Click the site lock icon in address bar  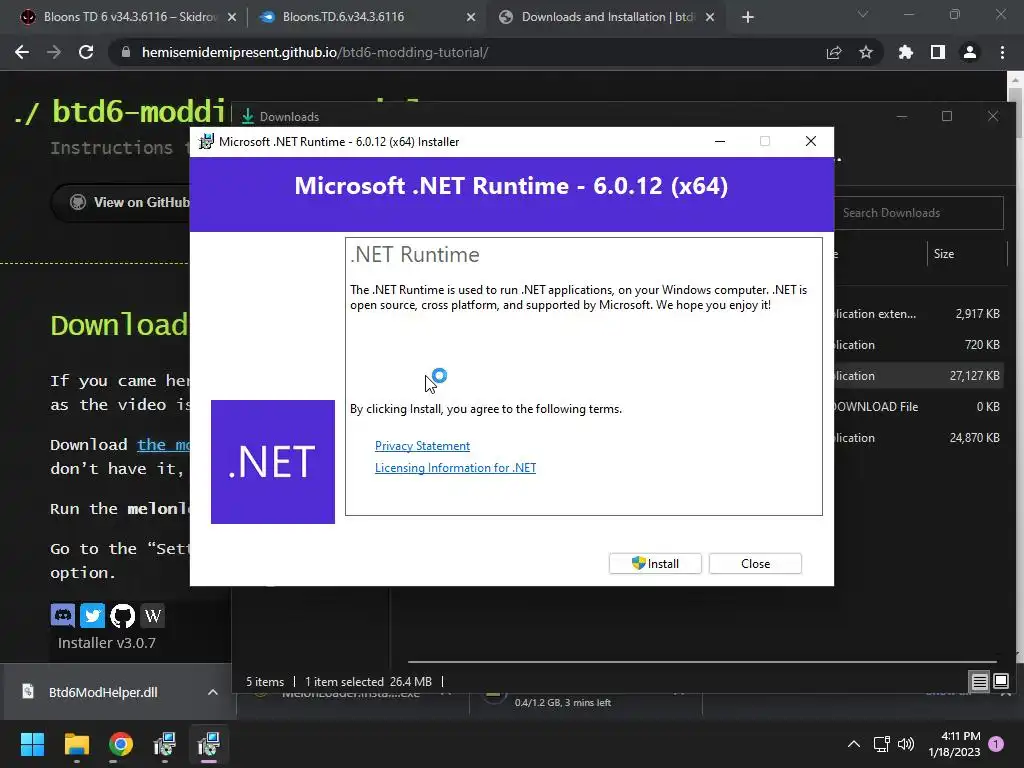click(x=126, y=52)
